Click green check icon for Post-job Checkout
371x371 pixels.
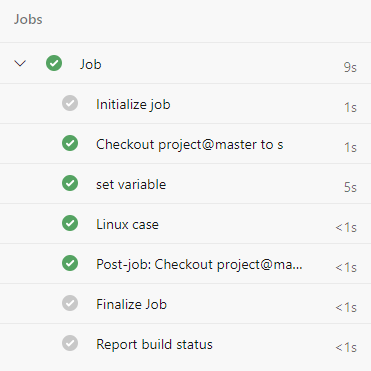tap(70, 263)
